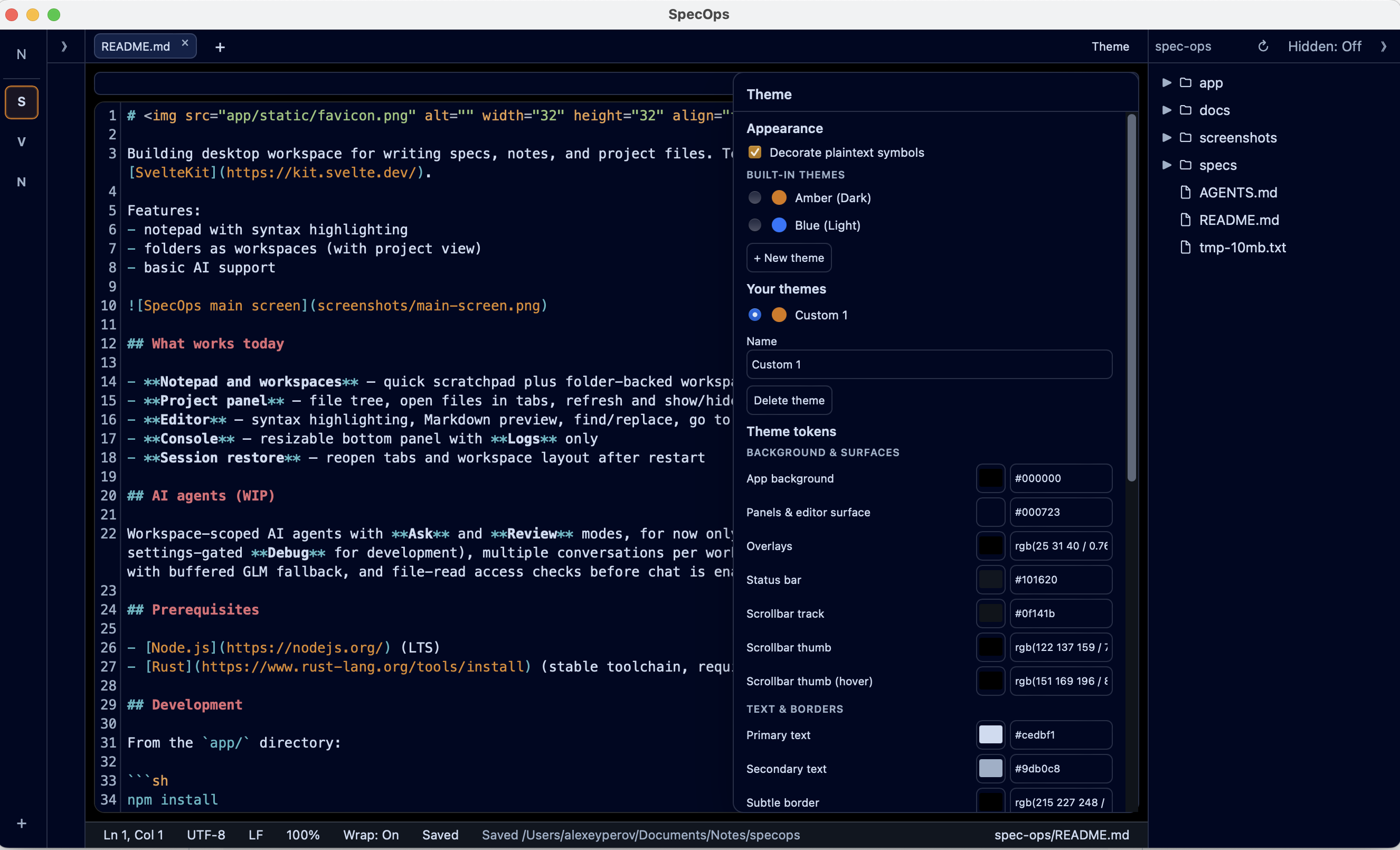Click the UTF-8 encoding status item
Screen dimensions: 1400x850
(206, 835)
